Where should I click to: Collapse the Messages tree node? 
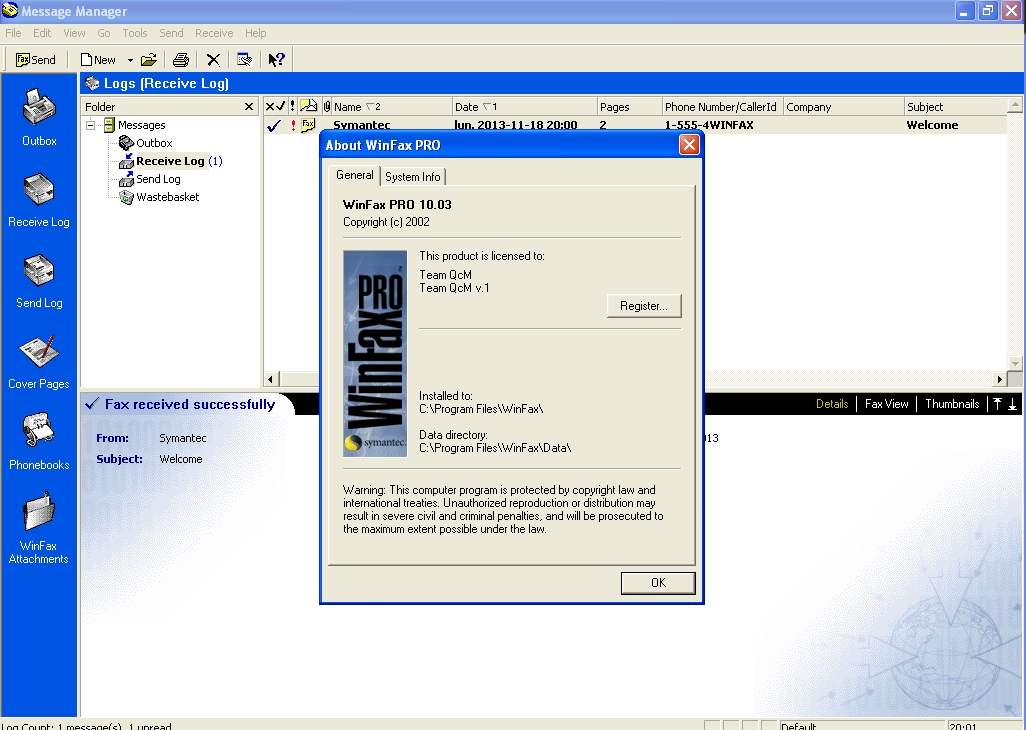click(x=90, y=125)
